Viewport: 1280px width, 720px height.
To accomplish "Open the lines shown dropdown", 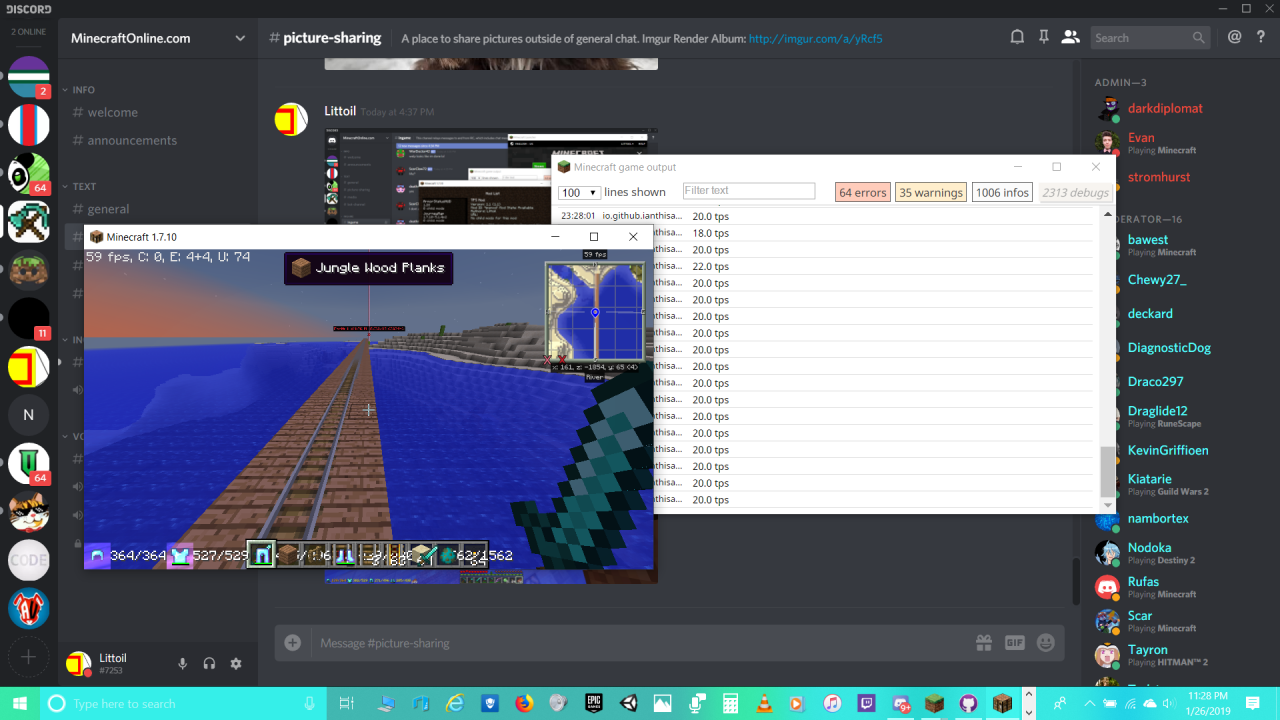I will (x=578, y=192).
